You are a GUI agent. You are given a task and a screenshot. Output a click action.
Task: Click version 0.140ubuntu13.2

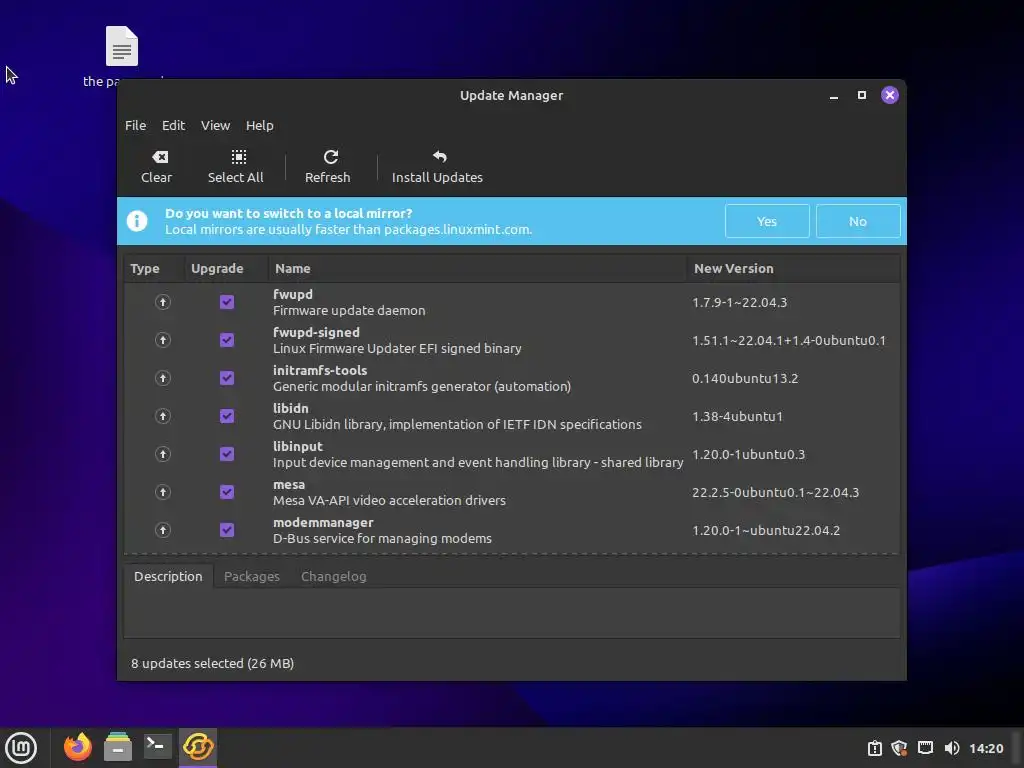(745, 378)
